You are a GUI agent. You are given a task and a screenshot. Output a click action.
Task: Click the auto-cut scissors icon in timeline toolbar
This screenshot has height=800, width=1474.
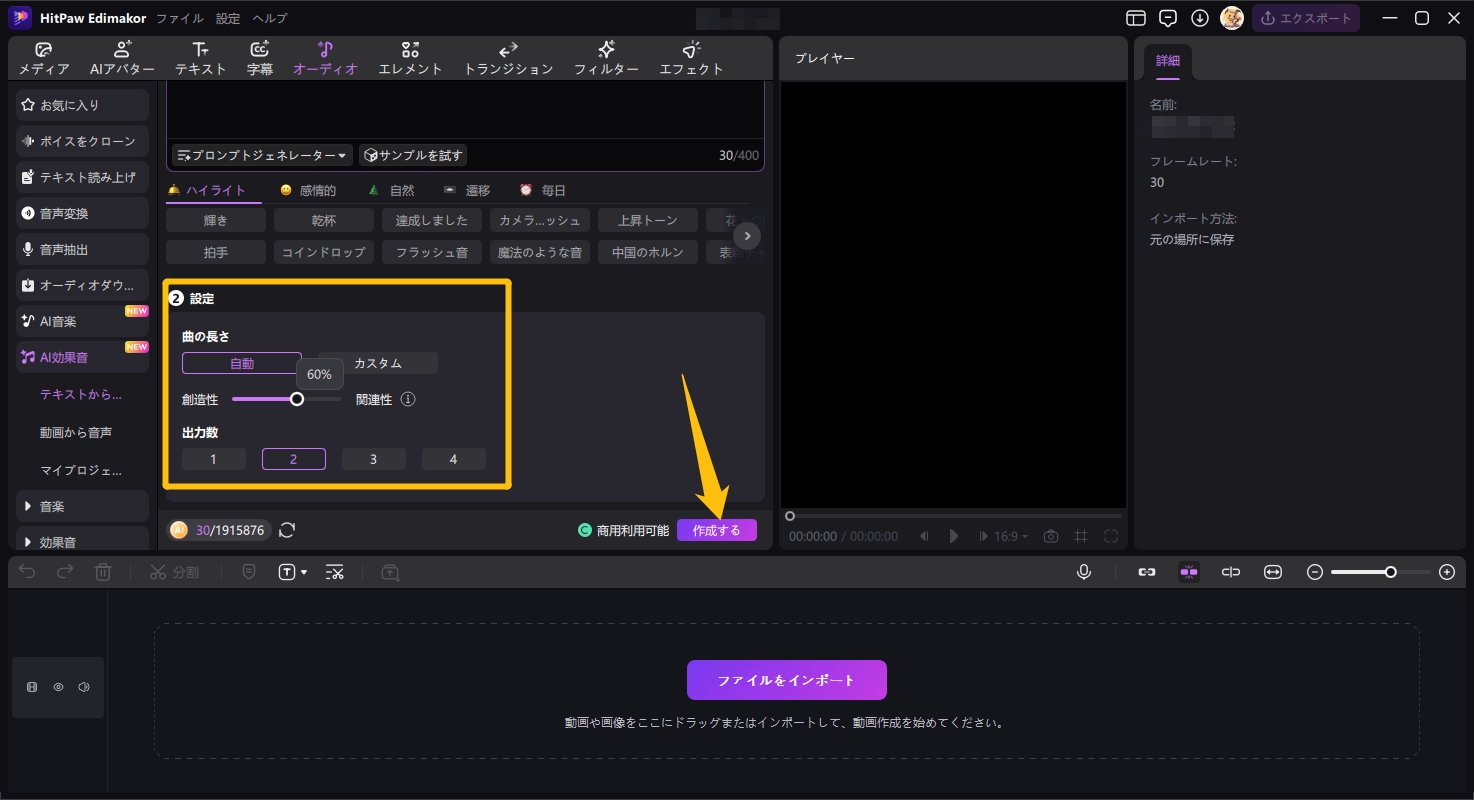(335, 572)
